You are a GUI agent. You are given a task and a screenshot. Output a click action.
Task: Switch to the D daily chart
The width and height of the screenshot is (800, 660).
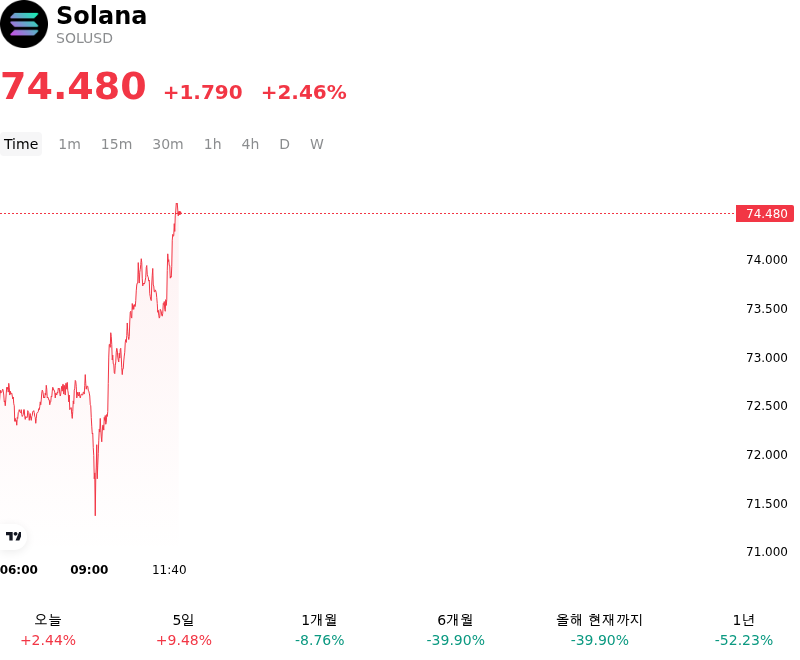(285, 144)
